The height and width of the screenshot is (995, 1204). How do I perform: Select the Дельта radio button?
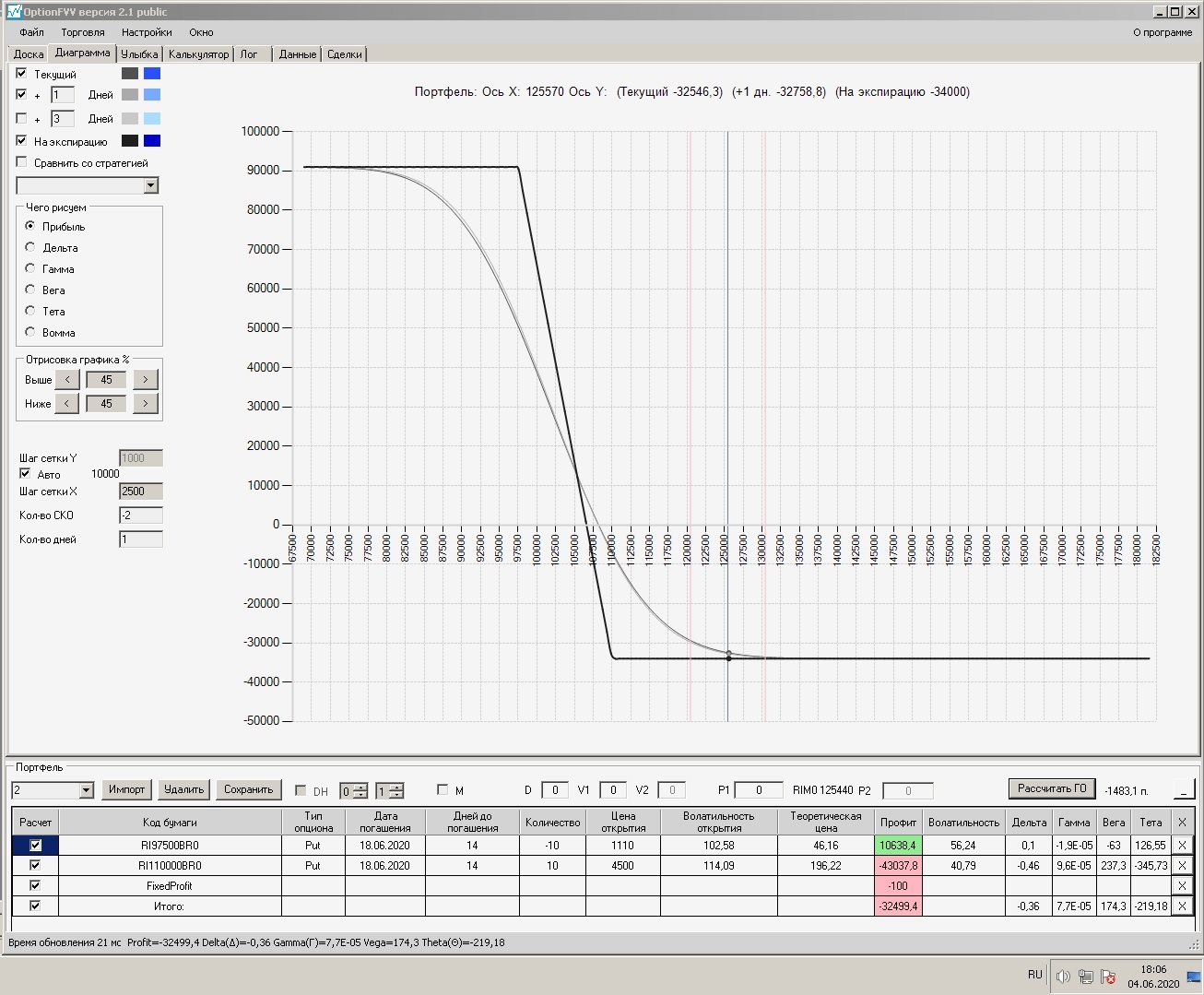30,247
